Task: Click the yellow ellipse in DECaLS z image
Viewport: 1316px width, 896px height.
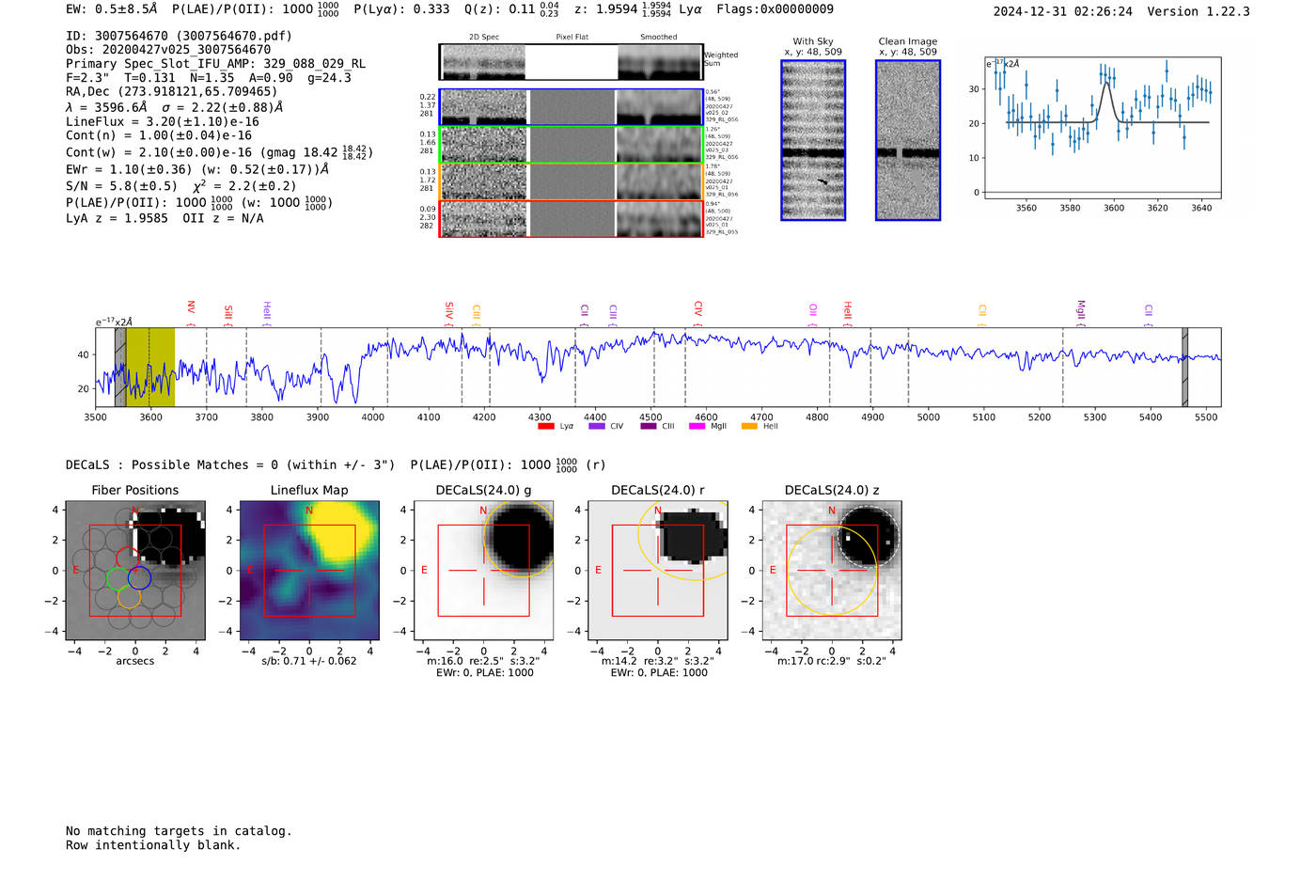Action: pos(832,571)
